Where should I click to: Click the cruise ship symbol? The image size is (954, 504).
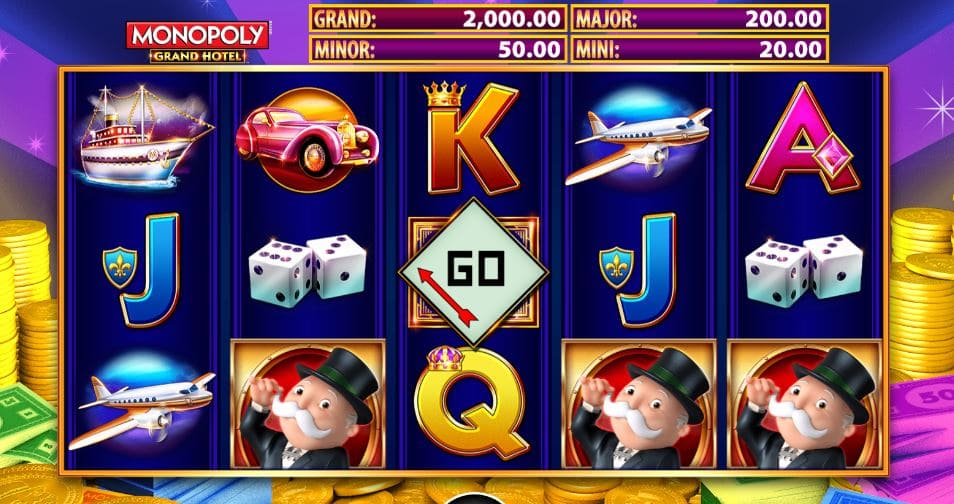coord(144,136)
